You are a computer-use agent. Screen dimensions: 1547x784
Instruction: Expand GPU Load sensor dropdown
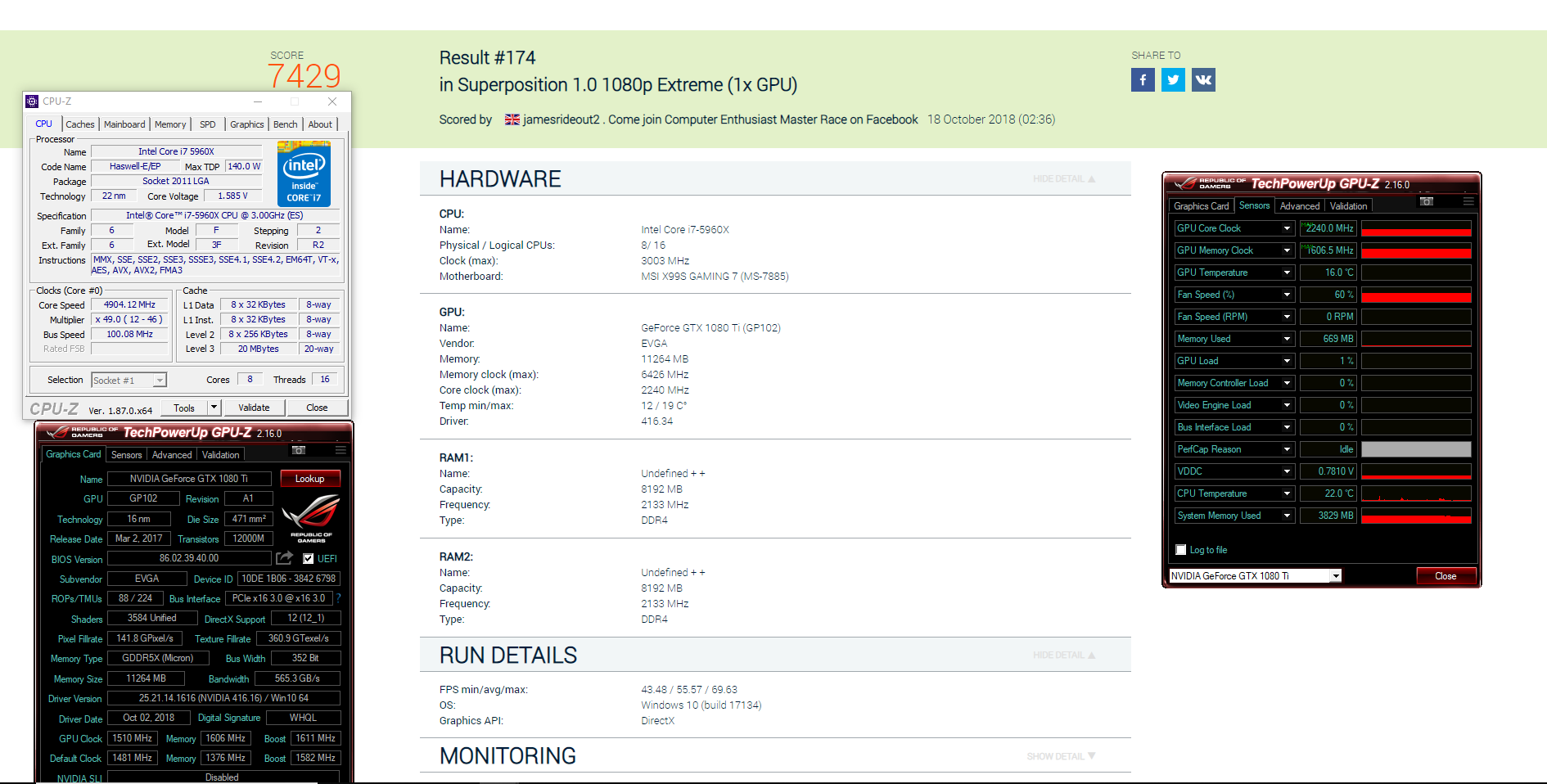click(x=1288, y=361)
